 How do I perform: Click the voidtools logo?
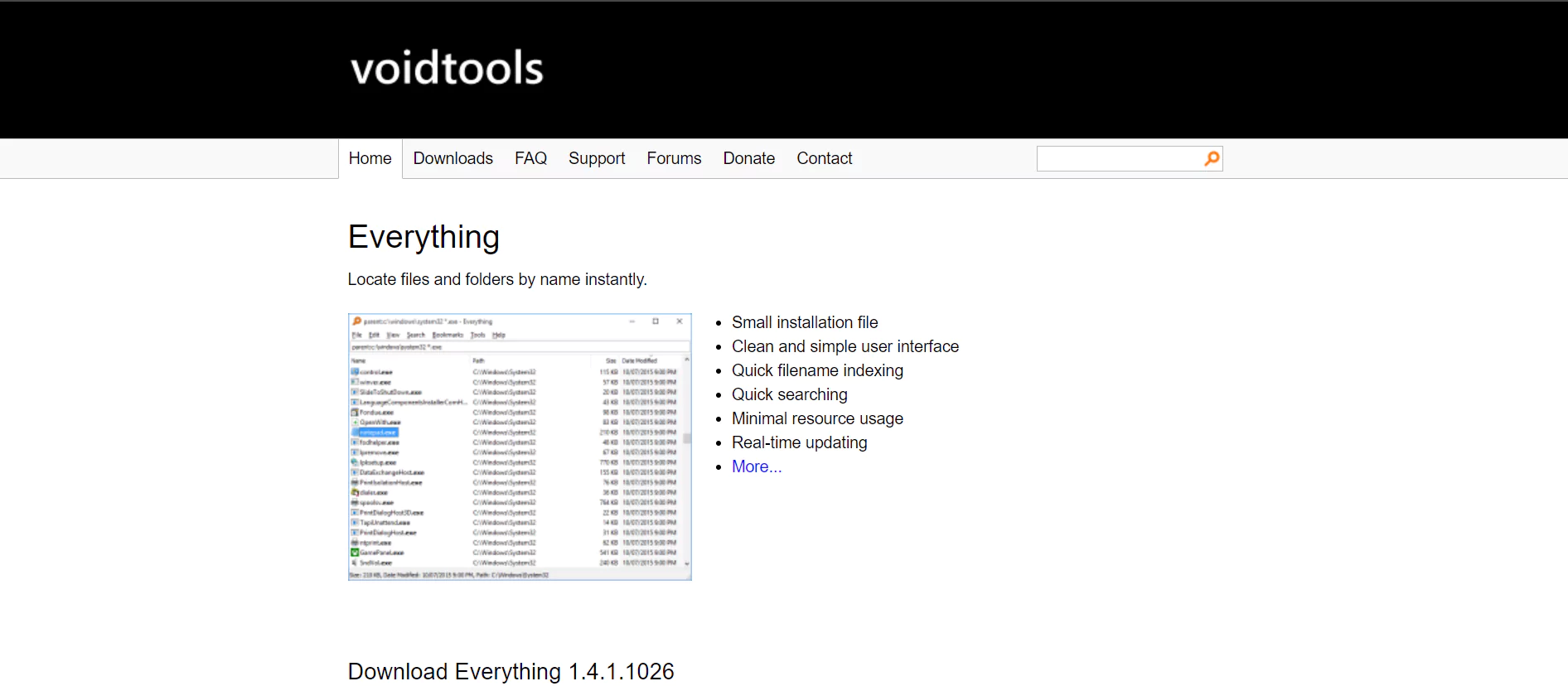447,68
